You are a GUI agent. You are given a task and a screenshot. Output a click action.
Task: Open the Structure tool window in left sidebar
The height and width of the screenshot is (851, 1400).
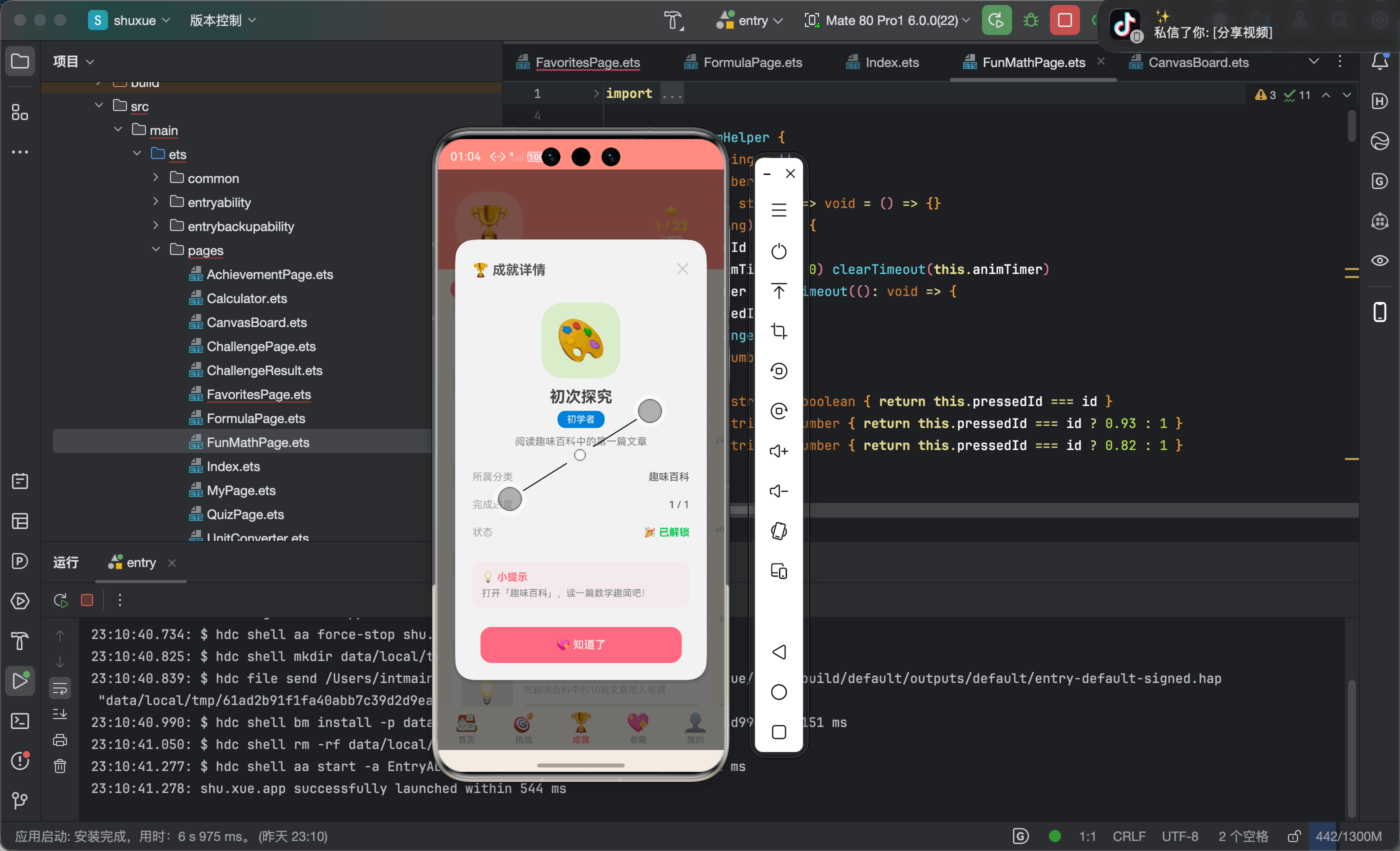tap(20, 112)
